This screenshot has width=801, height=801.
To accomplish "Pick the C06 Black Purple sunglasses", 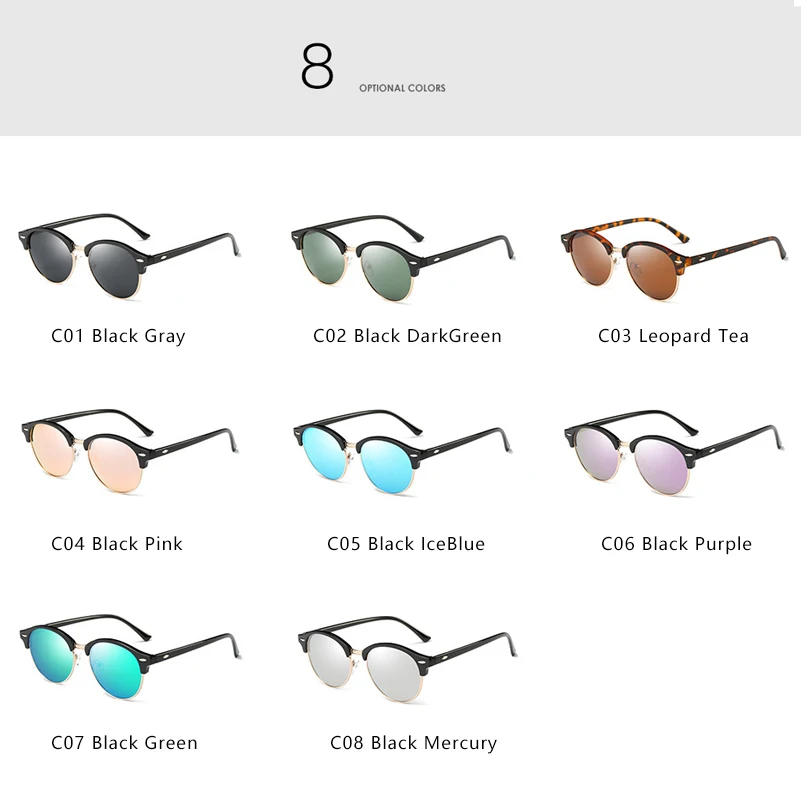I will point(674,453).
